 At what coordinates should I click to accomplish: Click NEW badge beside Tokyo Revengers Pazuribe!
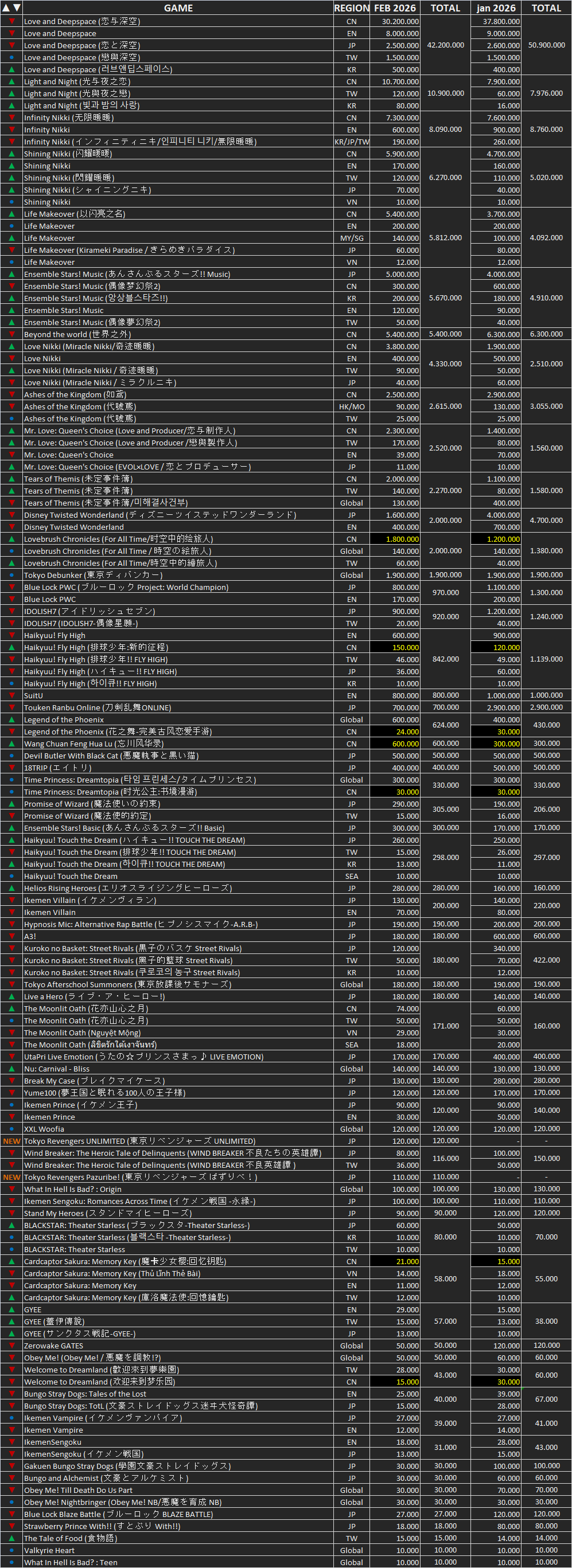(11, 1177)
